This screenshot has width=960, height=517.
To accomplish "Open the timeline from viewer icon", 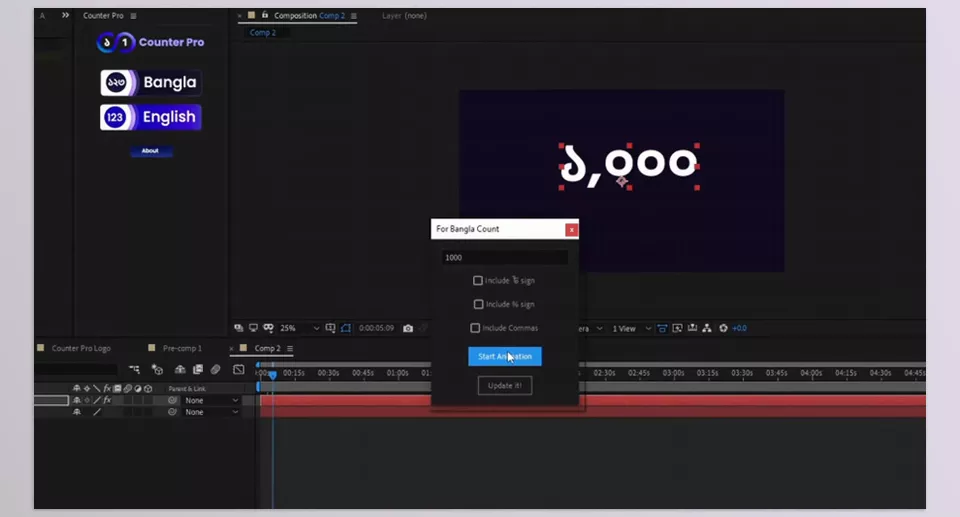I will click(692, 328).
